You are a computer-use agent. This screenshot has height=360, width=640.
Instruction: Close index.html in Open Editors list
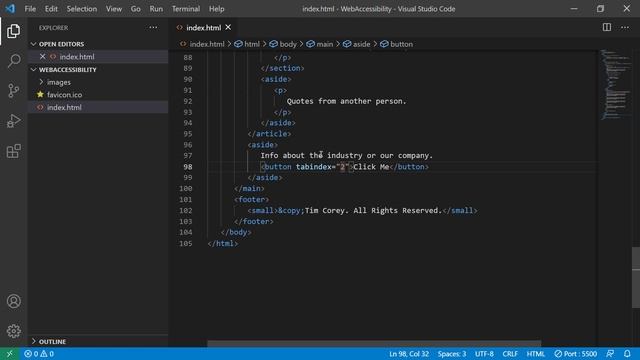[42, 56]
